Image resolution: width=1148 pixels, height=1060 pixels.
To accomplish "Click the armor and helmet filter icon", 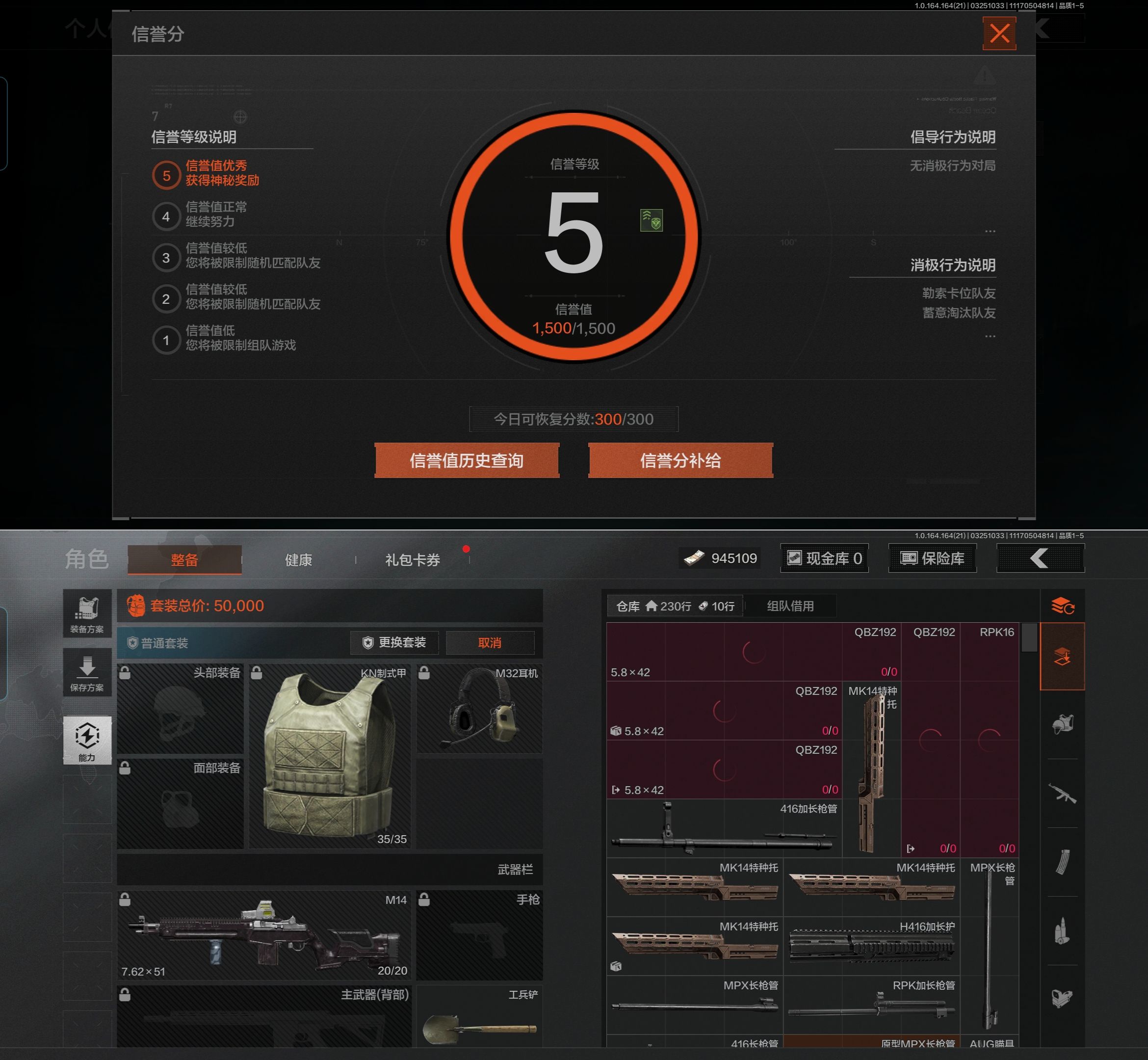I will [1062, 724].
